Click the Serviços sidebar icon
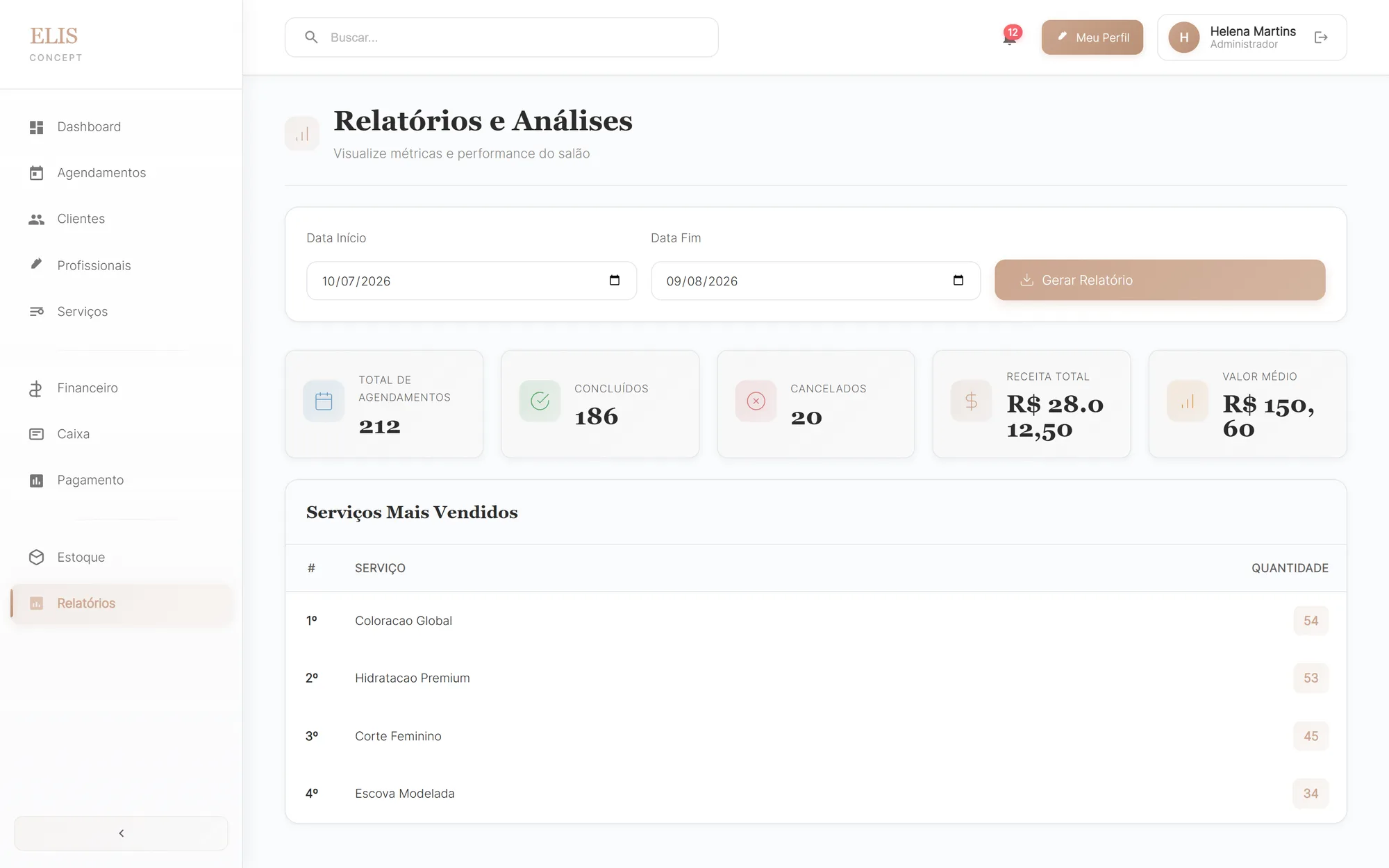 [x=37, y=312]
